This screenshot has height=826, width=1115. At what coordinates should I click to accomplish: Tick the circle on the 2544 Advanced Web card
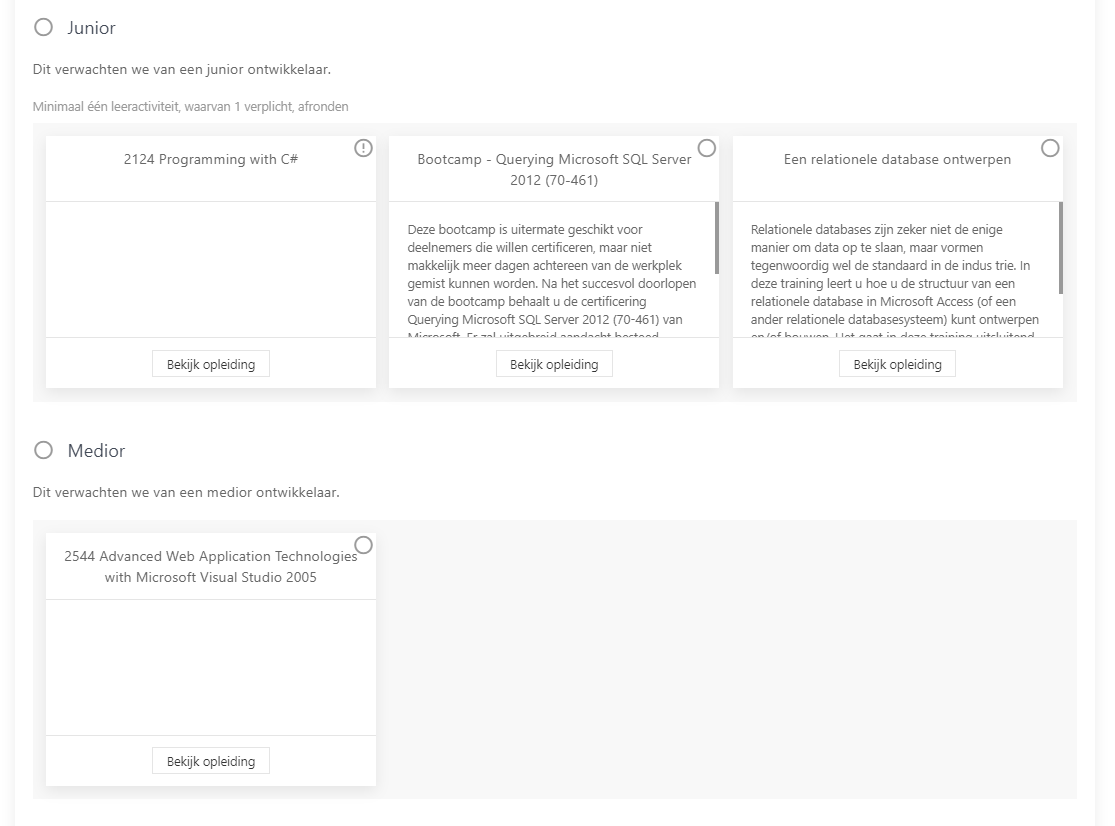coord(363,545)
